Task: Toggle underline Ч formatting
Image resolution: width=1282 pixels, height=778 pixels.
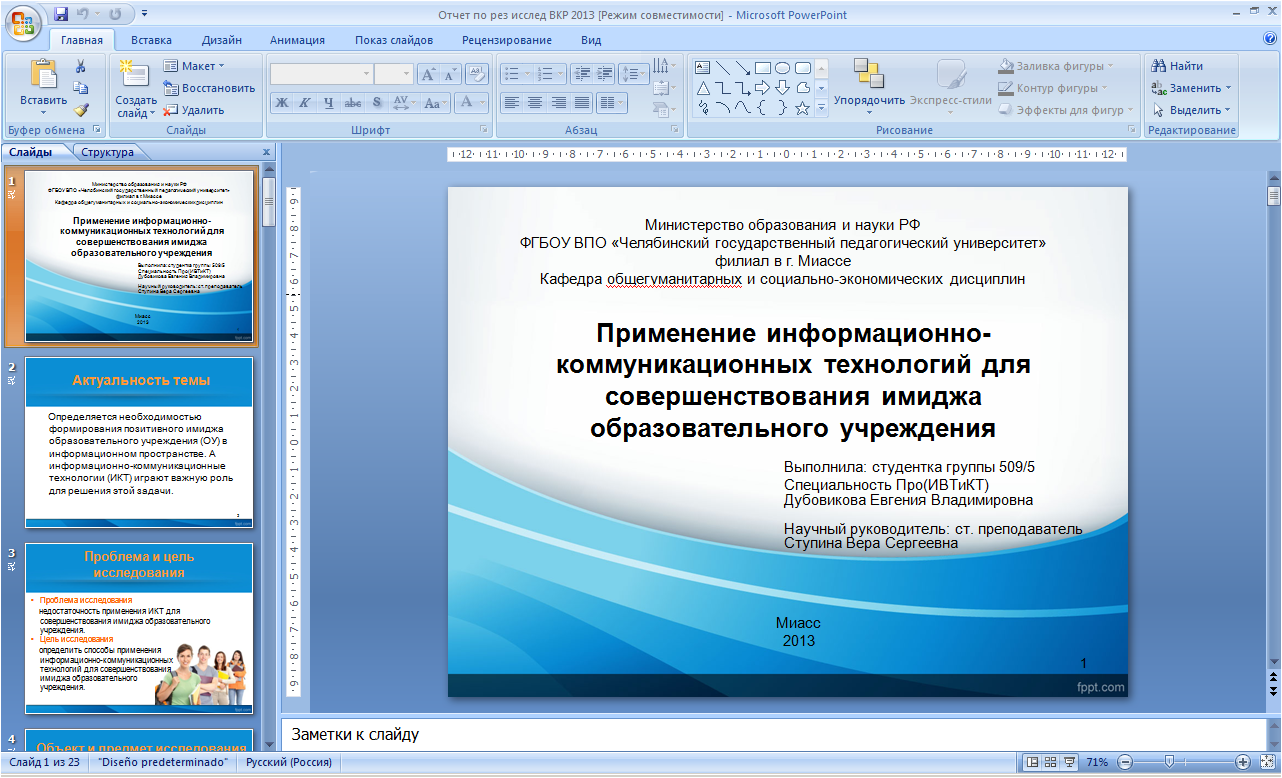Action: coord(328,102)
